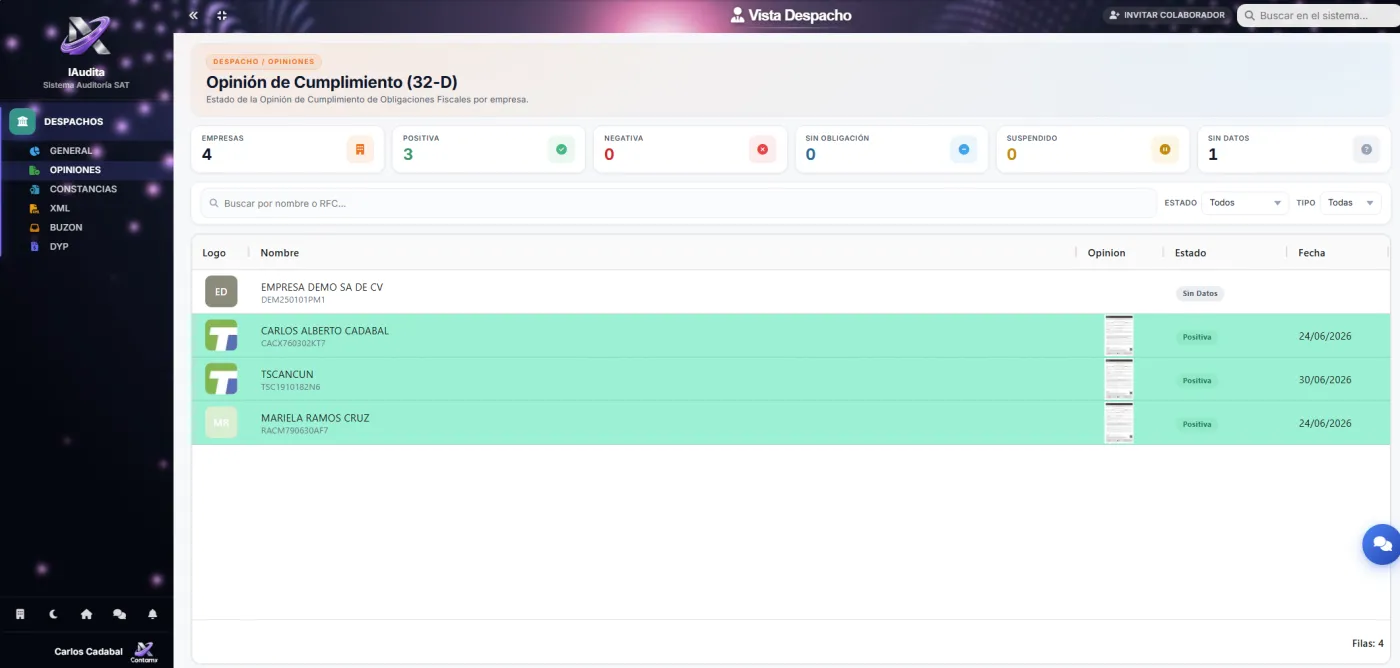Click the red X Negativa card icon
Image resolution: width=1400 pixels, height=668 pixels.
(x=762, y=149)
